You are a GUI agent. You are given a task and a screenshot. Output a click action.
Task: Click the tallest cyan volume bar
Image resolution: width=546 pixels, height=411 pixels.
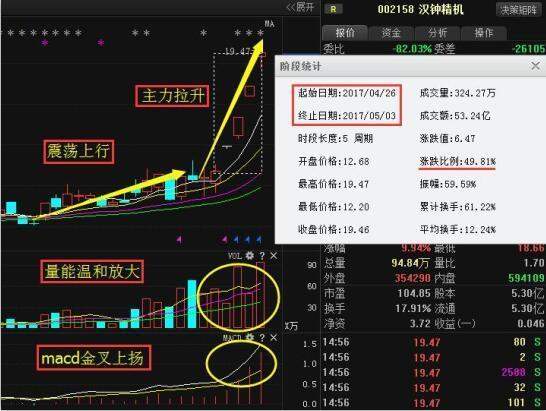coord(192,304)
